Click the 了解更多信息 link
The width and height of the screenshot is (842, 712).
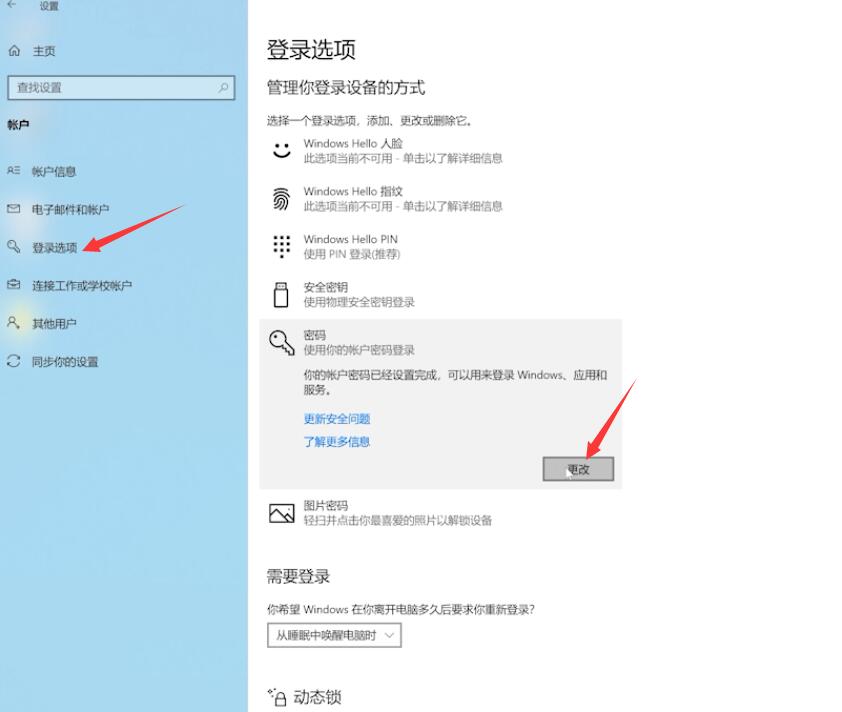337,442
